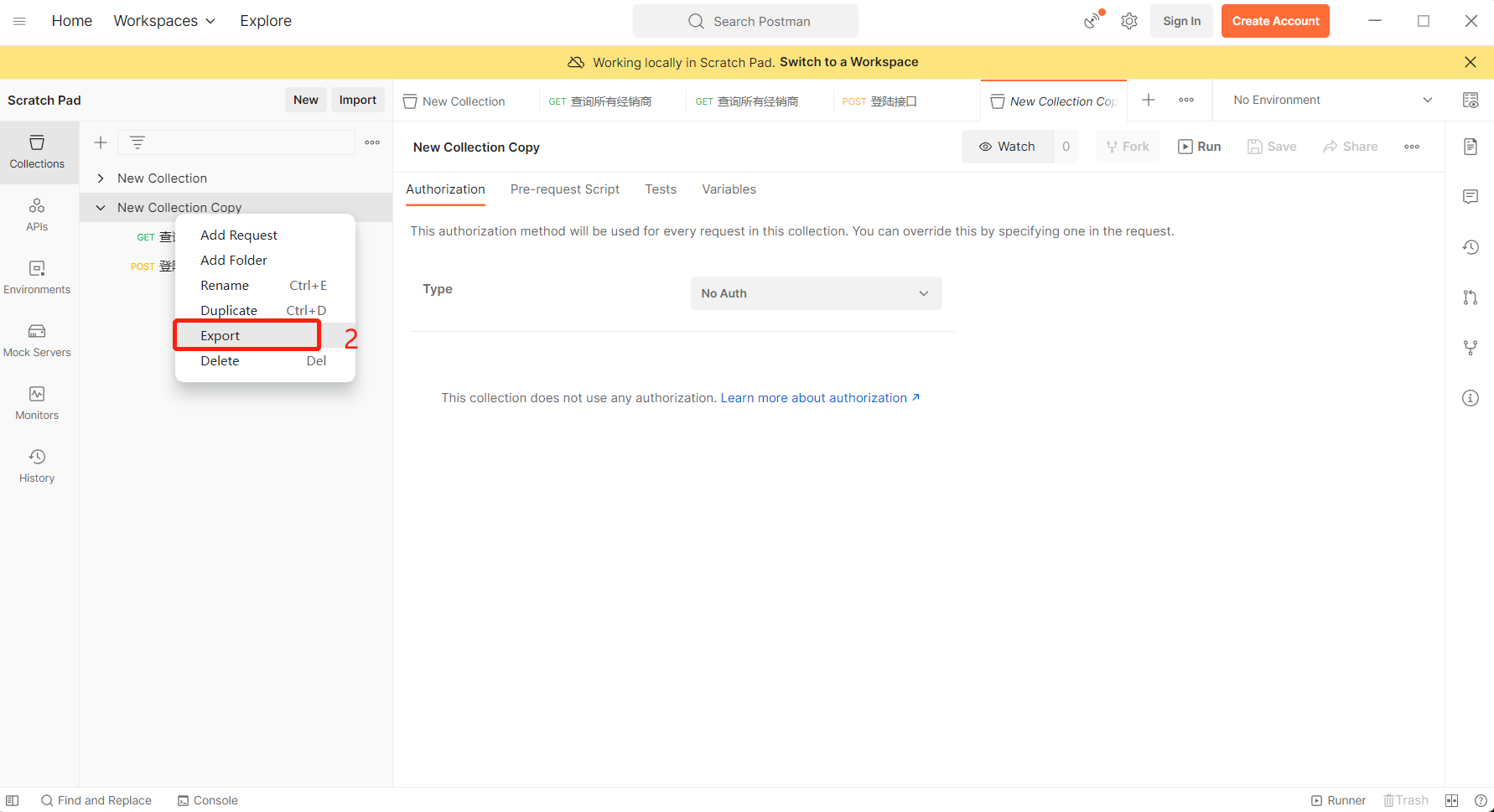Open Learn more about authorization link
This screenshot has width=1494, height=812.
pyautogui.click(x=820, y=398)
